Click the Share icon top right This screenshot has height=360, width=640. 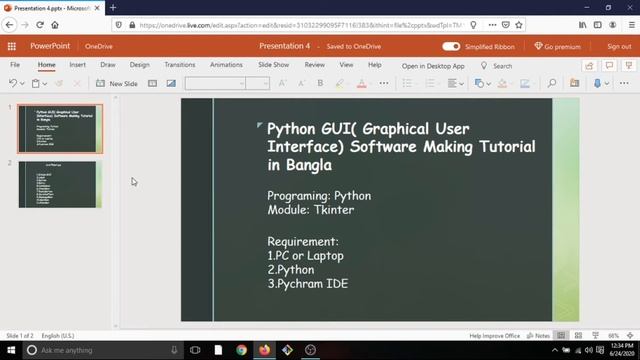click(x=589, y=66)
